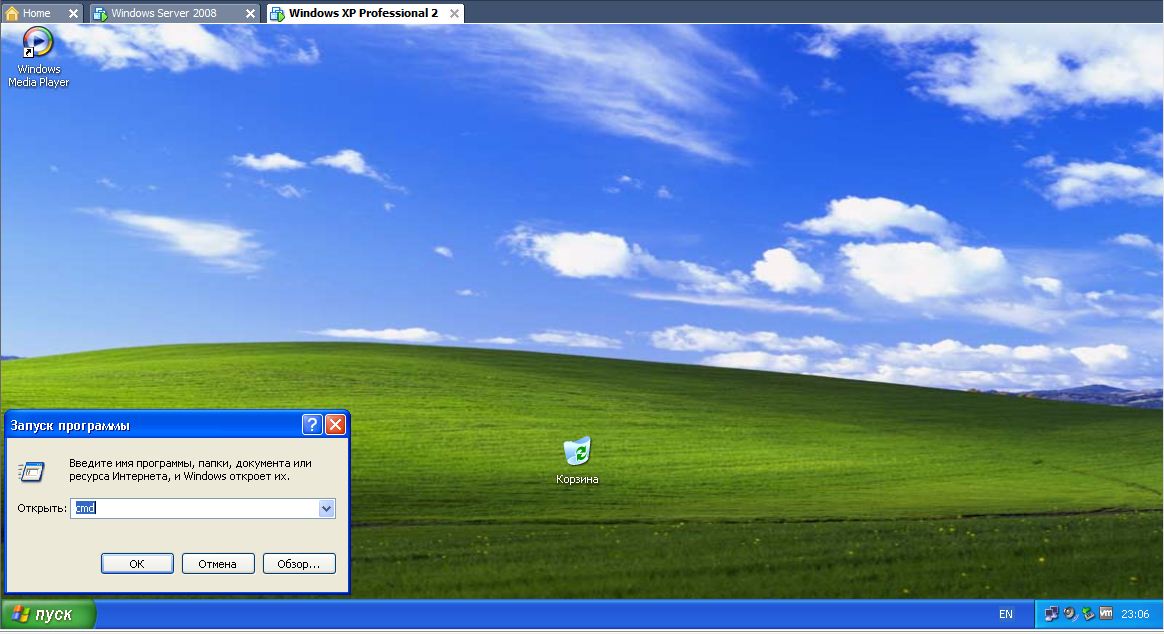This screenshot has width=1164, height=634.
Task: Expand the Открыть combo box dropdown arrow
Action: tap(327, 509)
